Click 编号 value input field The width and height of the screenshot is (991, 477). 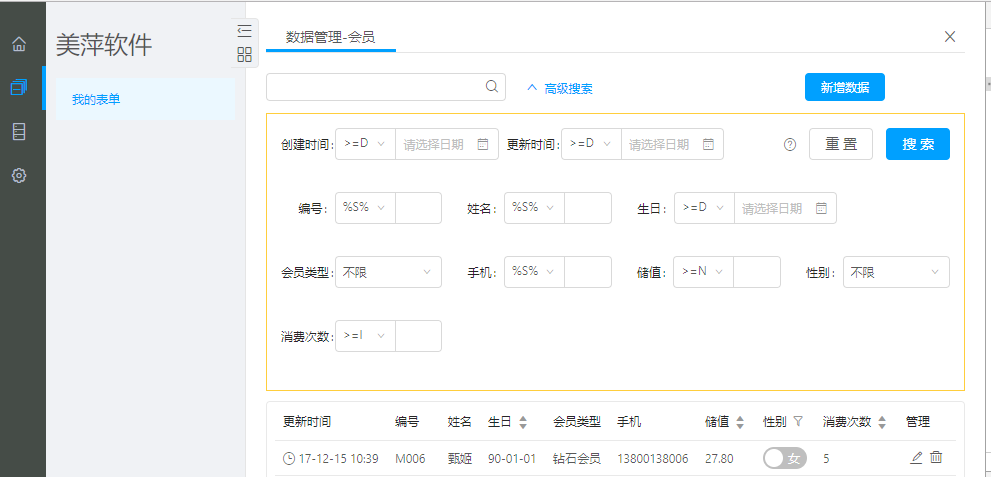418,208
